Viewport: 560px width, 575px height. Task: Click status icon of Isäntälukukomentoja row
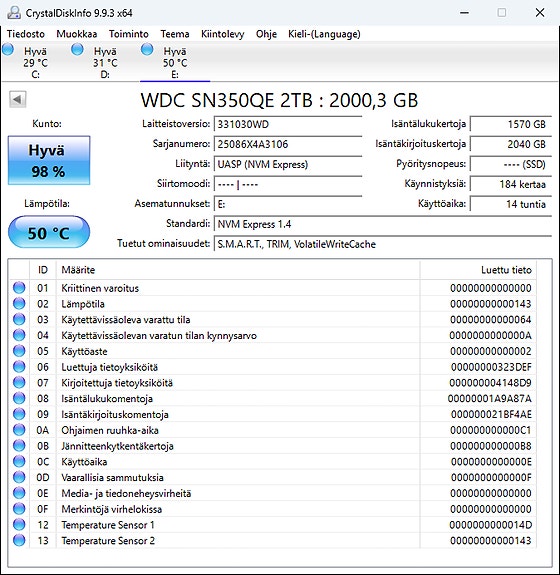tap(19, 398)
